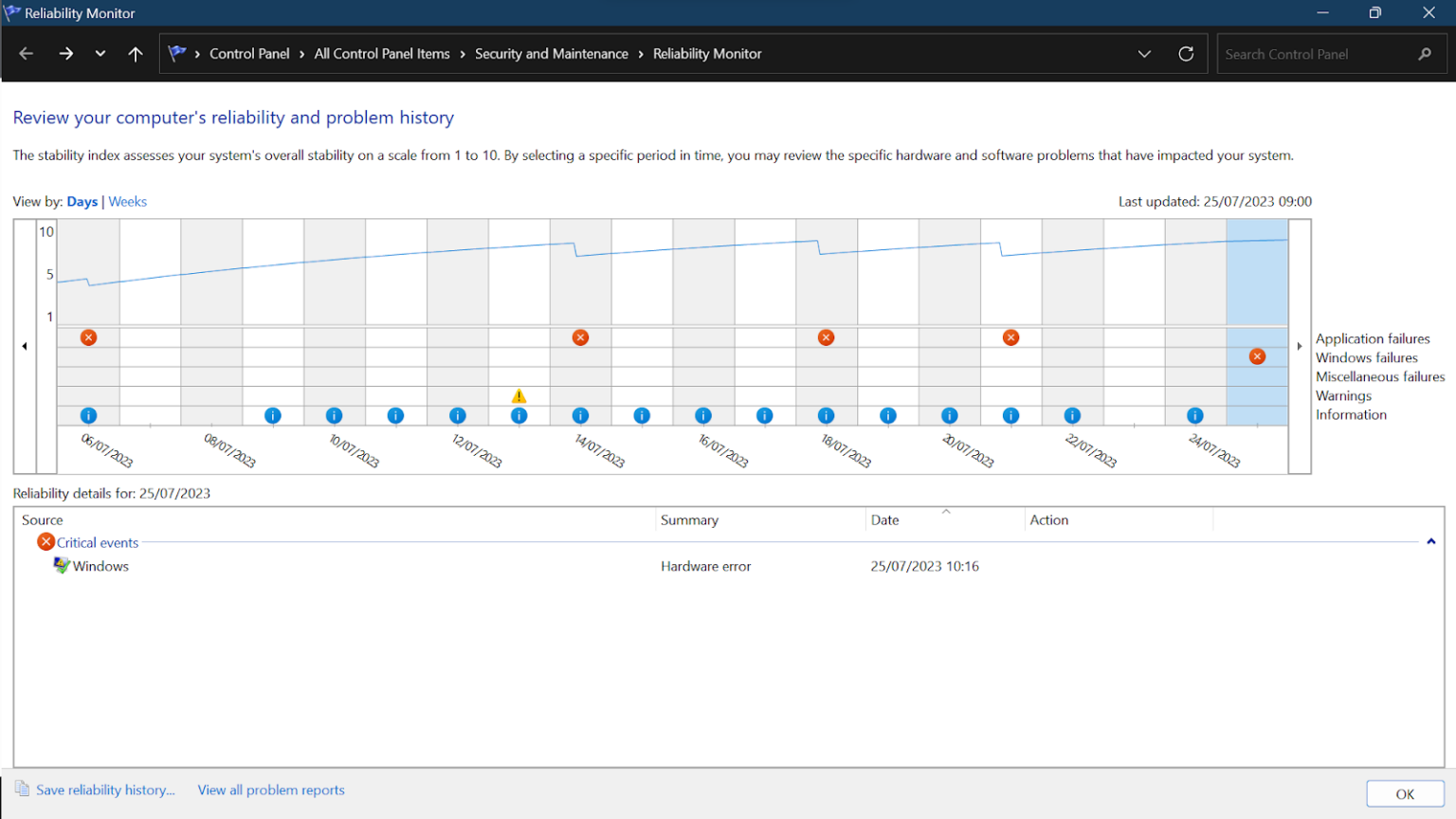The width and height of the screenshot is (1456, 819).
Task: Sort events by the Date column header
Action: [x=884, y=519]
